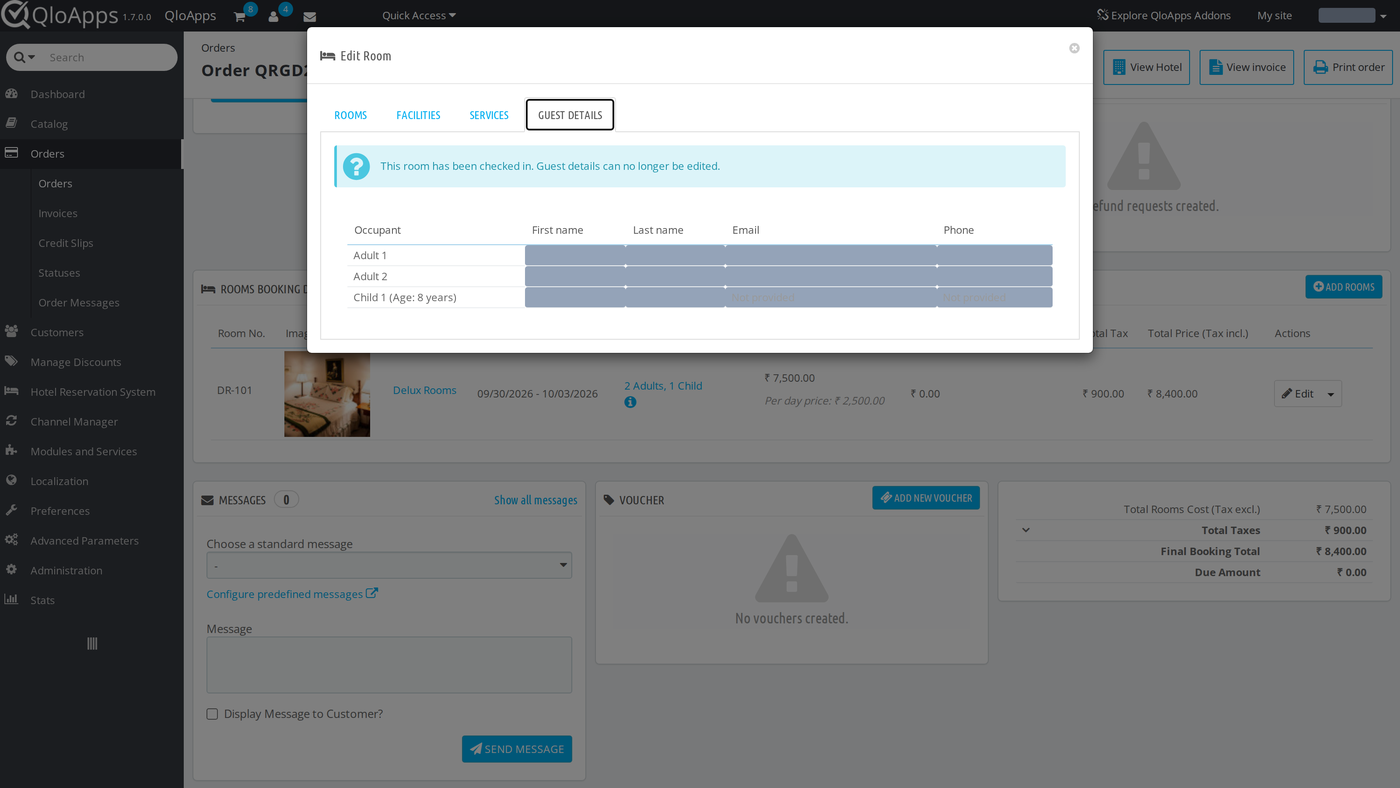Click the QloApps logo
The image size is (1400, 788).
tap(58, 16)
